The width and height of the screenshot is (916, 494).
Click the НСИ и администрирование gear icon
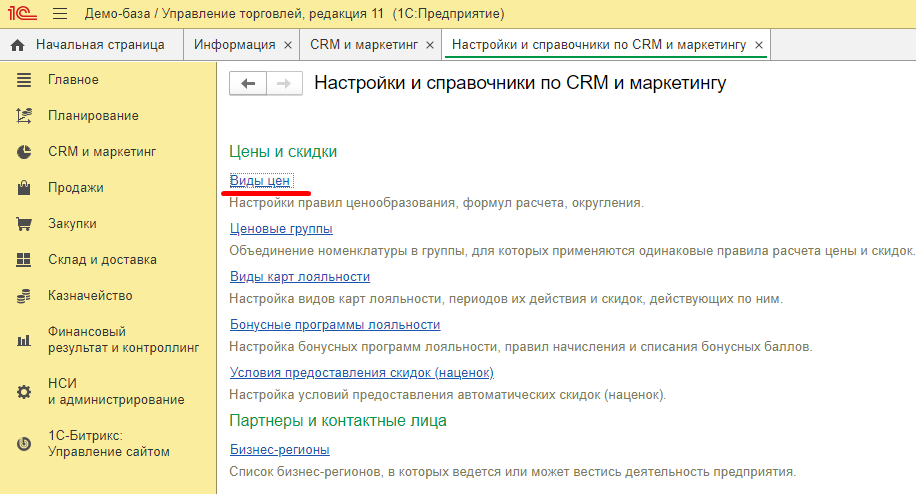(24, 392)
